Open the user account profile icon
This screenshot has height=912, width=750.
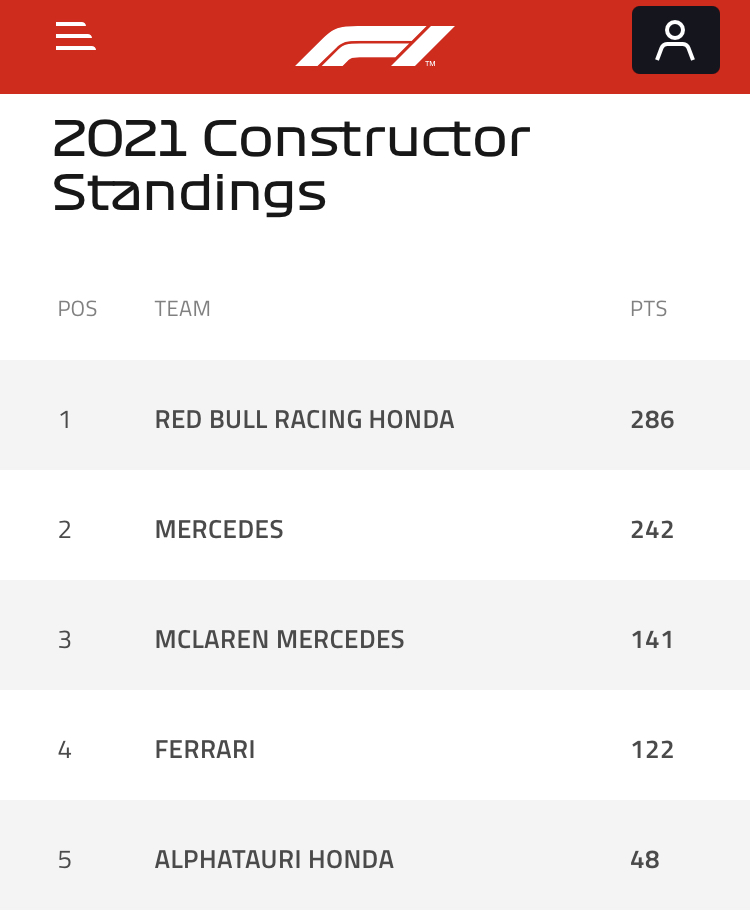click(x=676, y=40)
